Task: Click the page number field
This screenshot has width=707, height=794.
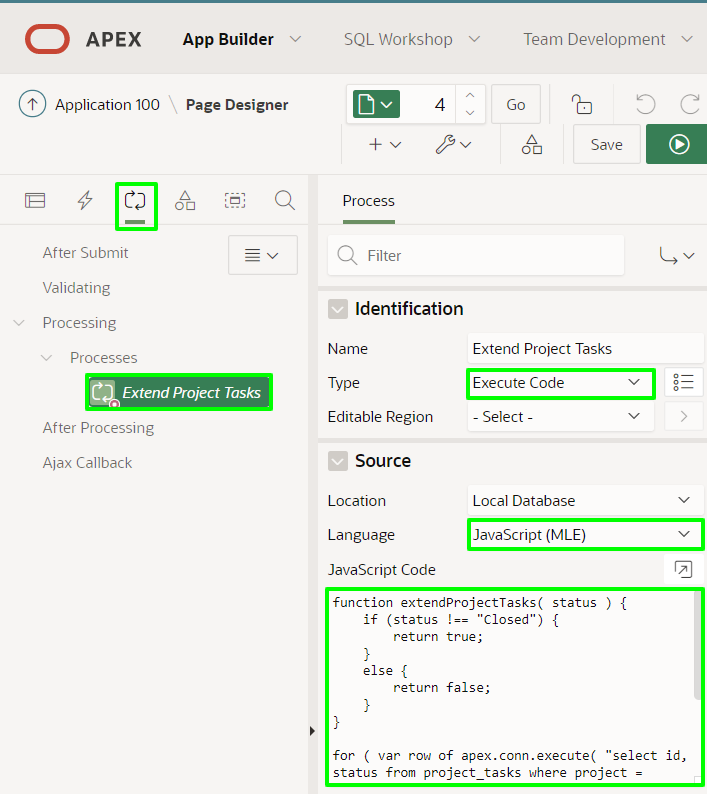Action: pos(429,104)
